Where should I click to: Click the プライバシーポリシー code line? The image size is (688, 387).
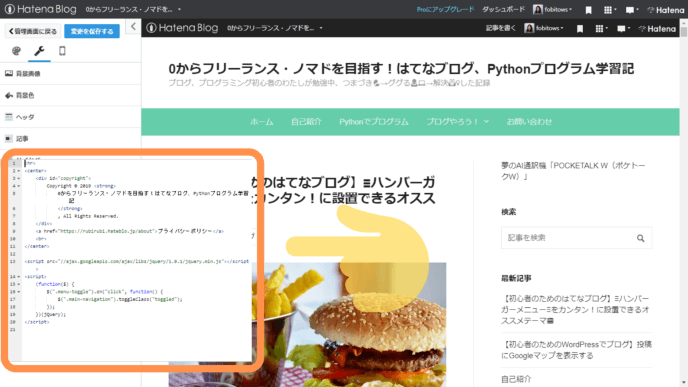tap(129, 231)
